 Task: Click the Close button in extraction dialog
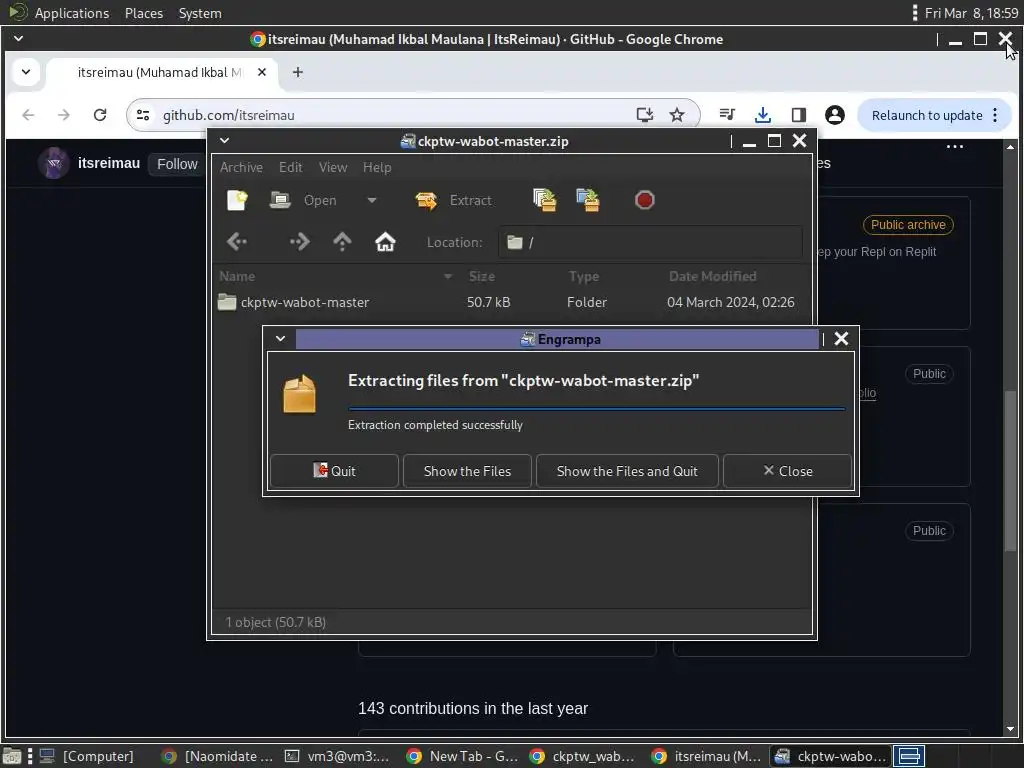coord(788,471)
